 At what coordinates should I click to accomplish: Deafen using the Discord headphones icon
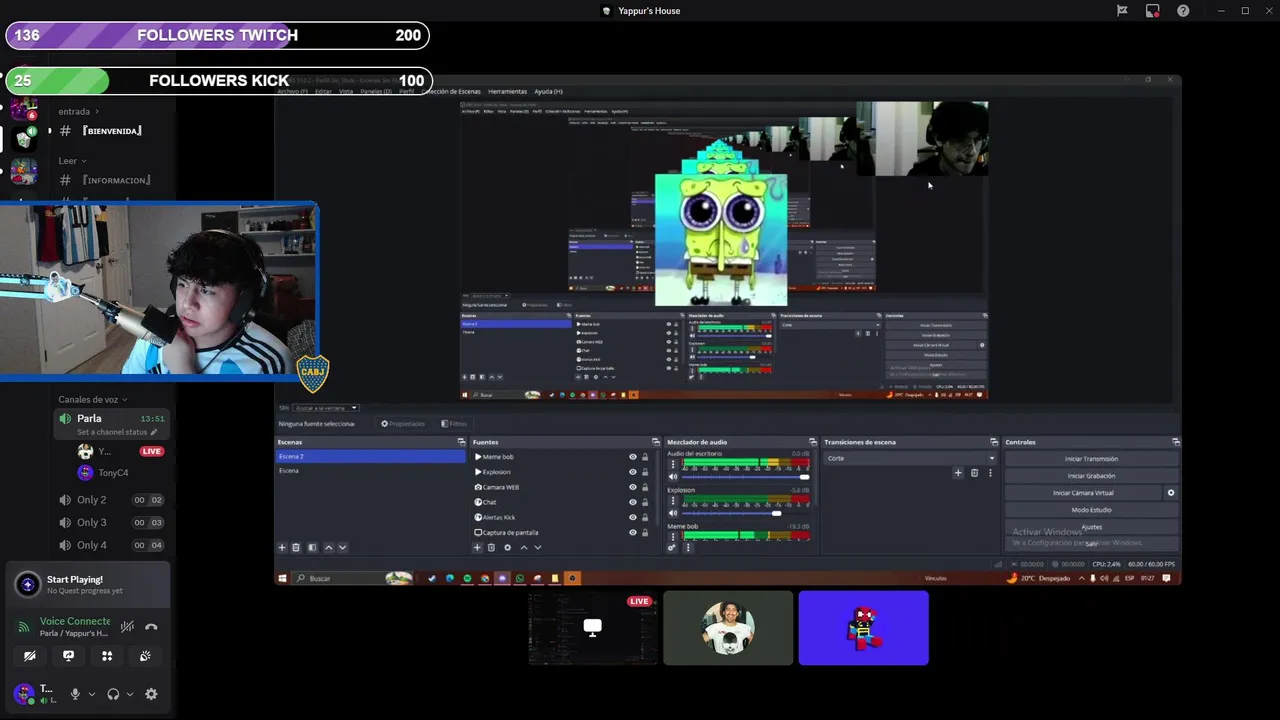(x=113, y=694)
